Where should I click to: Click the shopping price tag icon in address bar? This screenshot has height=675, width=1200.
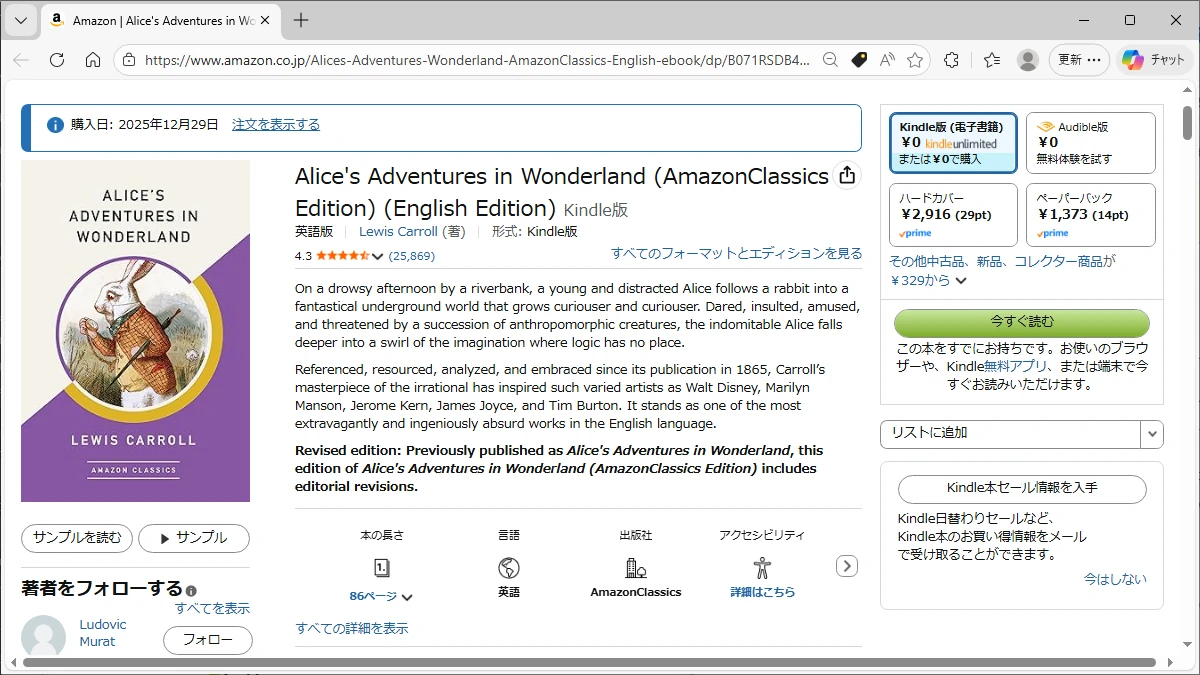pyautogui.click(x=858, y=60)
